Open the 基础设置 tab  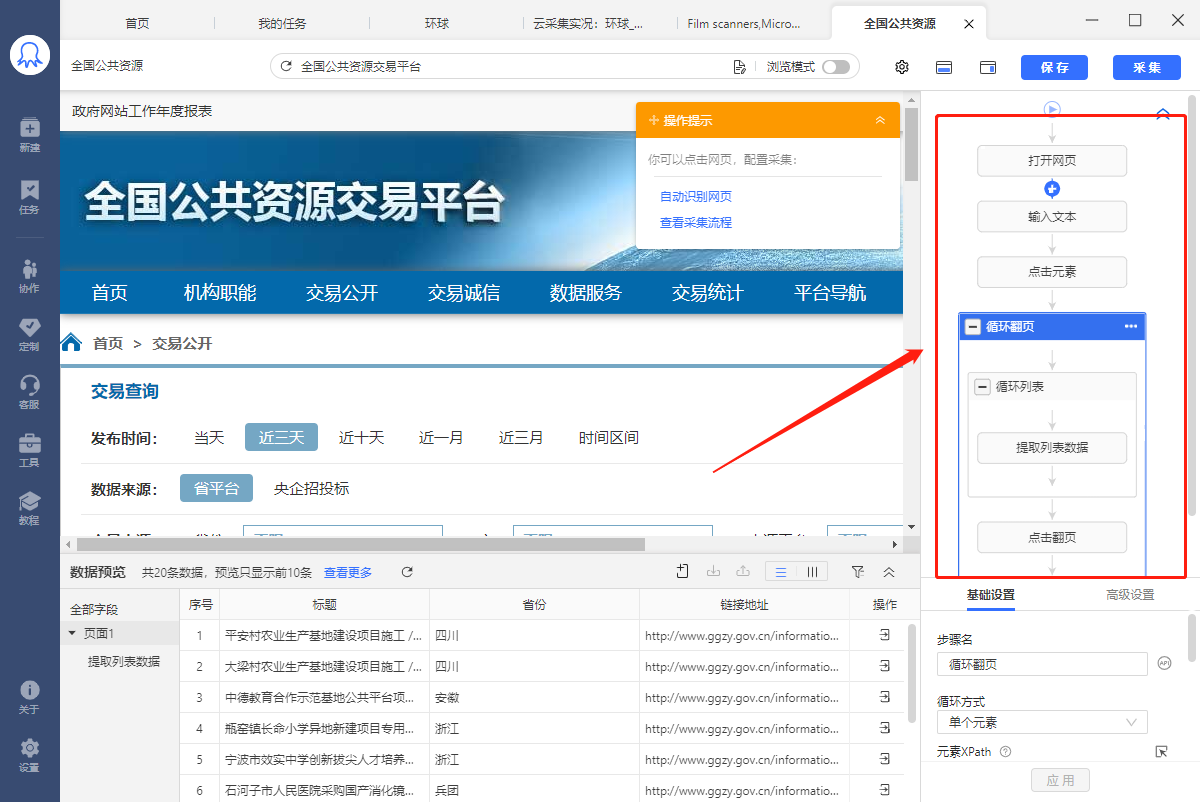(x=990, y=594)
